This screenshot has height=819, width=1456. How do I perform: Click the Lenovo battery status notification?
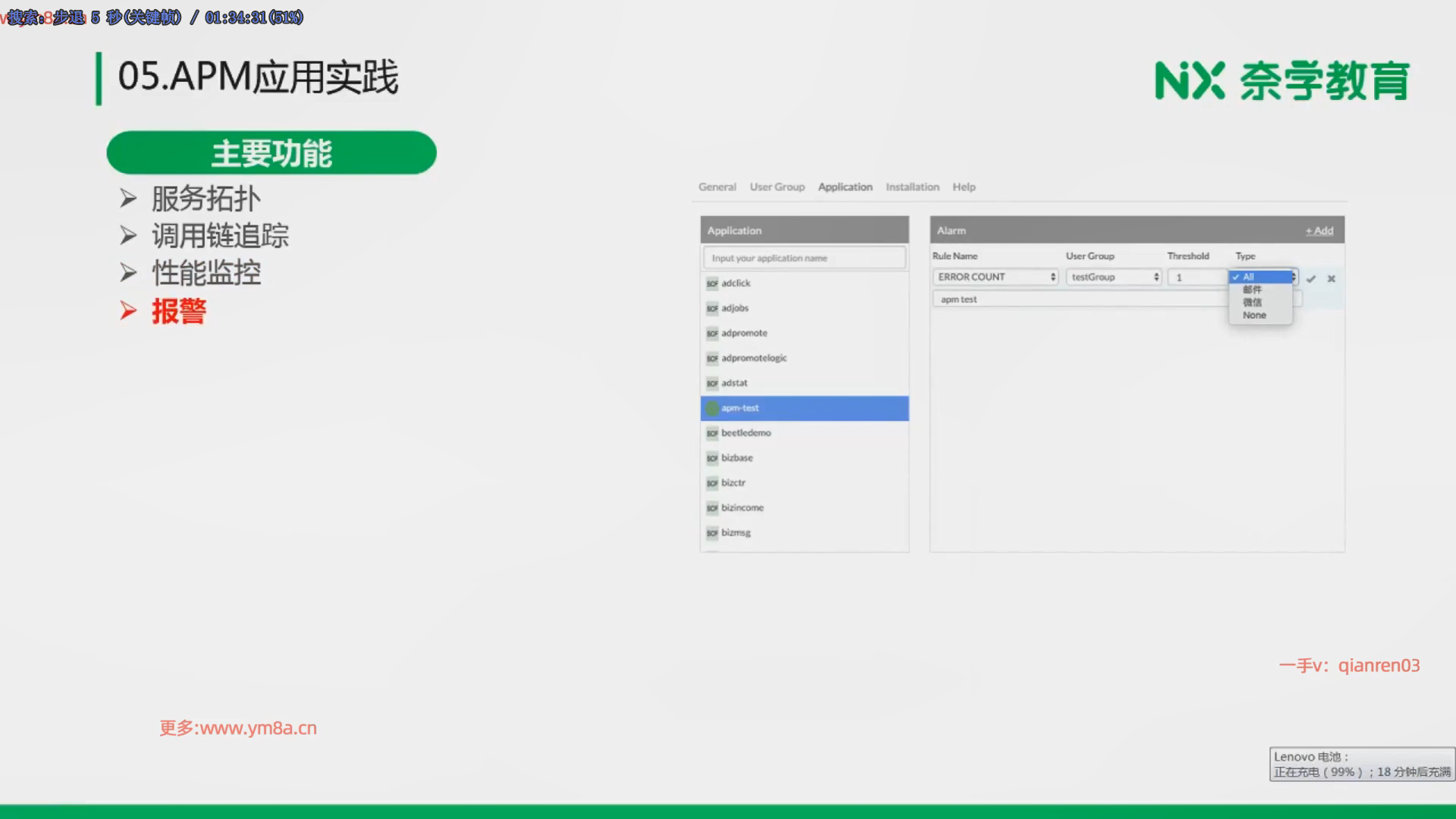pos(1362,764)
